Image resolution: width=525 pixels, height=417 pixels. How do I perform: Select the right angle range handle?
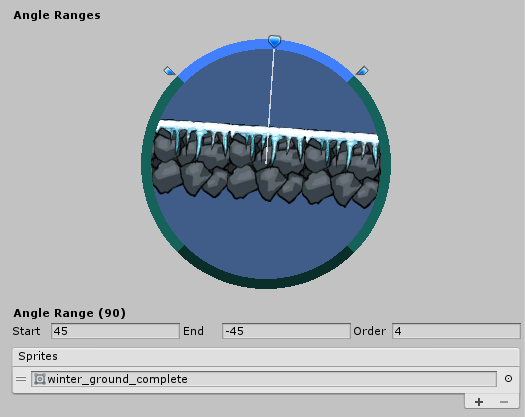pyautogui.click(x=362, y=71)
